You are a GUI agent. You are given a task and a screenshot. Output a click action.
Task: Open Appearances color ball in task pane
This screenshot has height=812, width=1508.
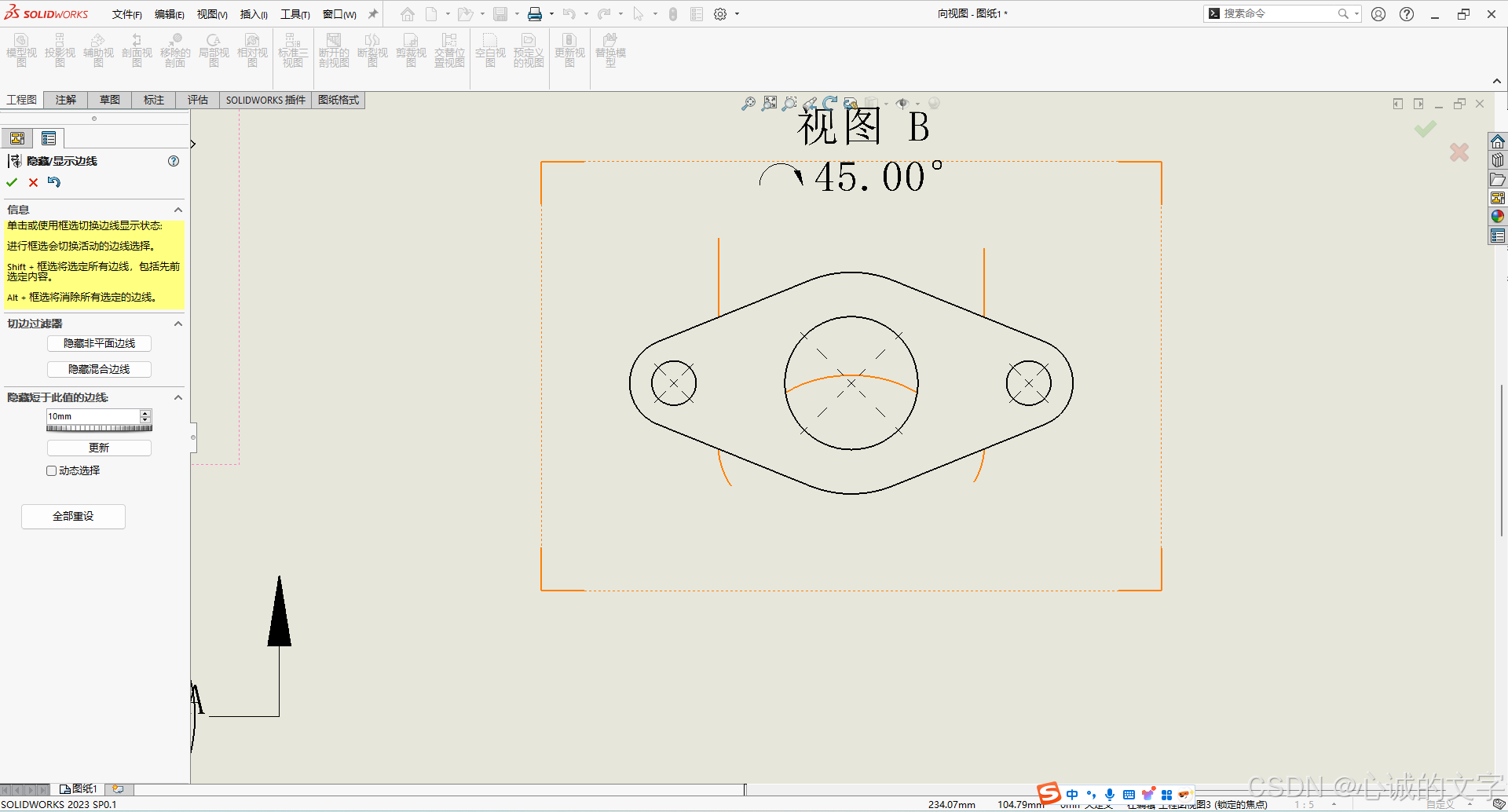[x=1498, y=217]
